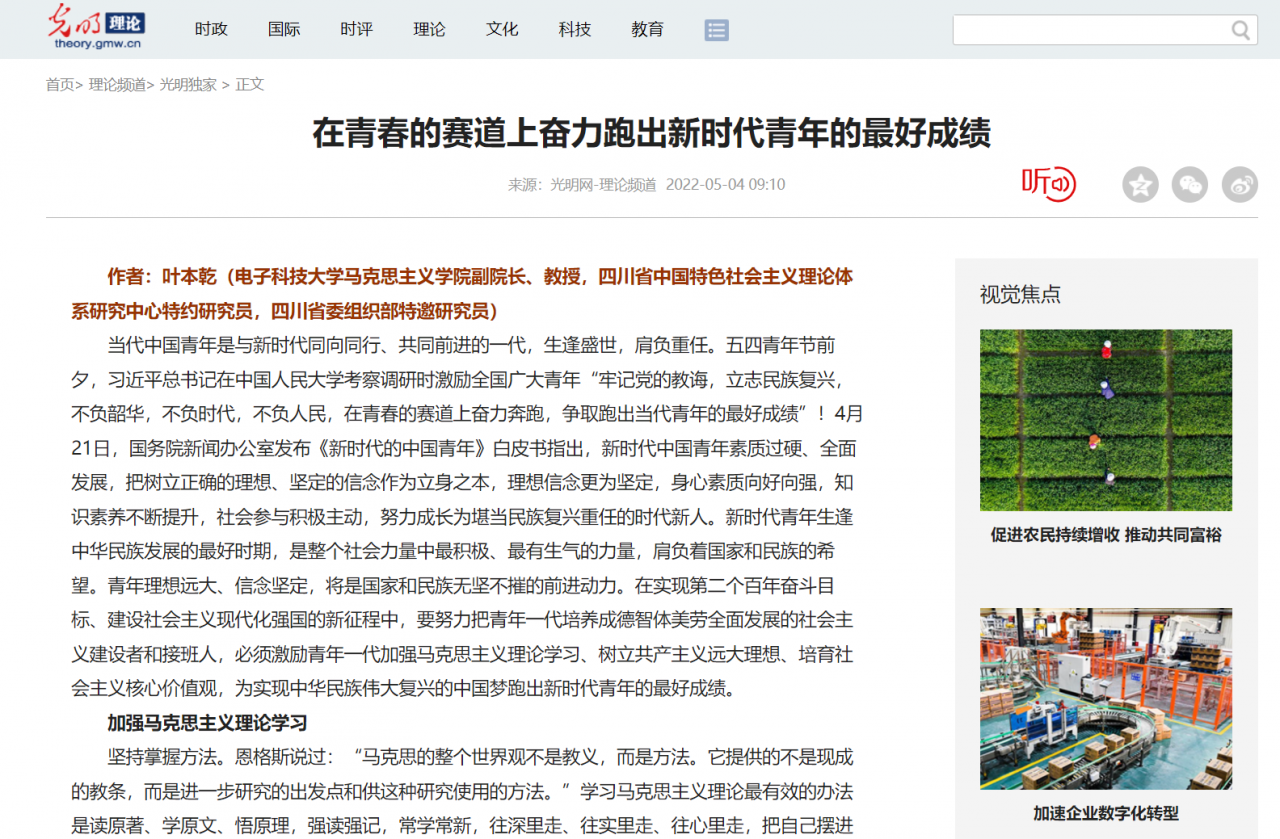
Task: Click the Guangming theory site logo
Action: (x=97, y=28)
